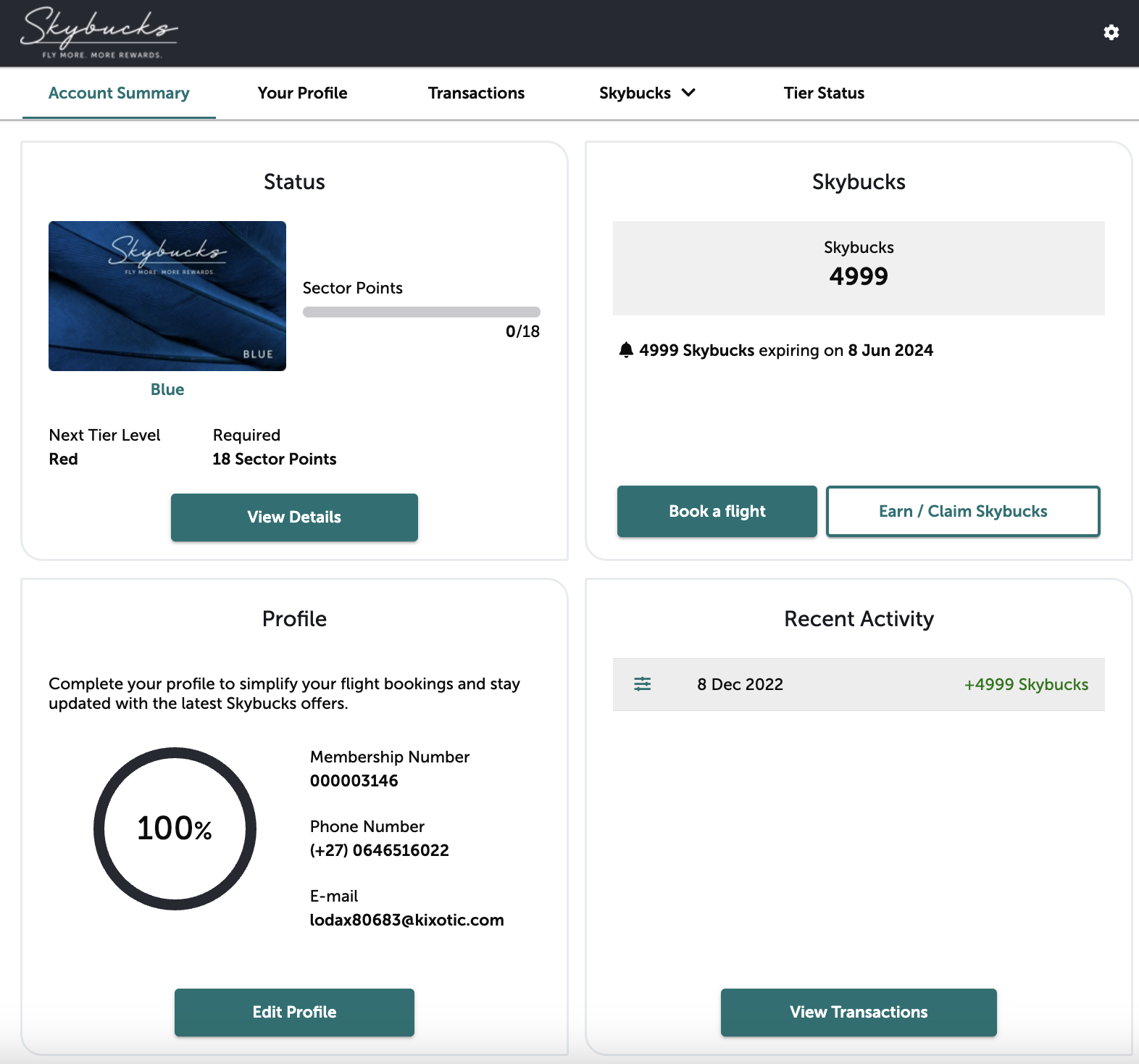Open the Skybucks menu tab
This screenshot has height=1064, width=1139.
[x=647, y=93]
